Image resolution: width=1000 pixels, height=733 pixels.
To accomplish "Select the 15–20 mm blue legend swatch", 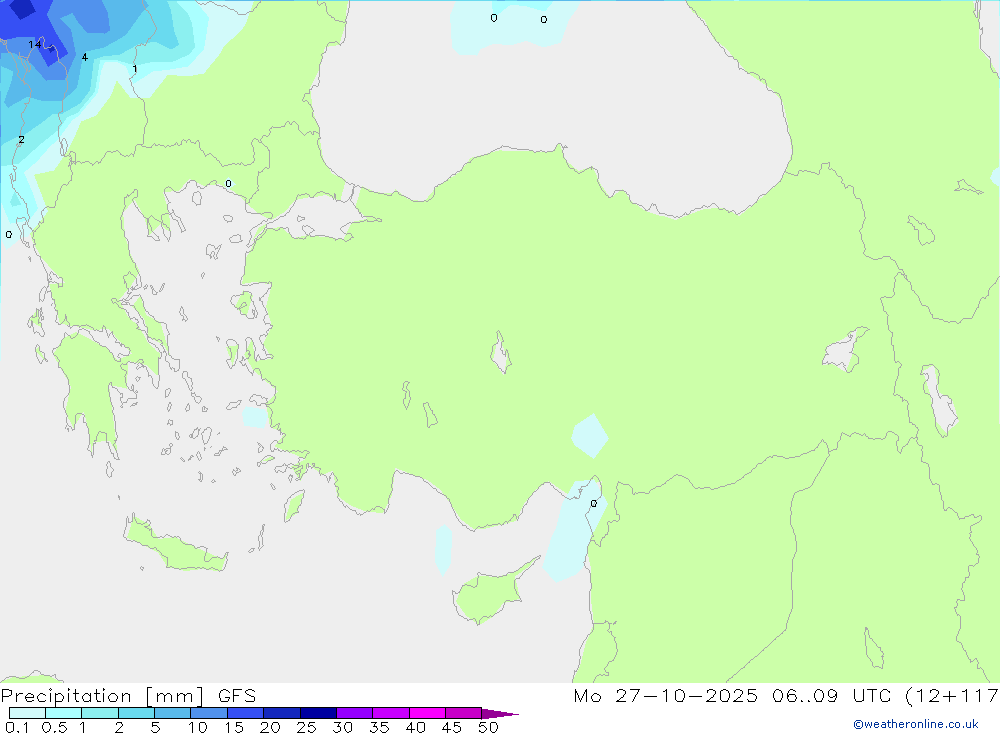I will pos(245,713).
